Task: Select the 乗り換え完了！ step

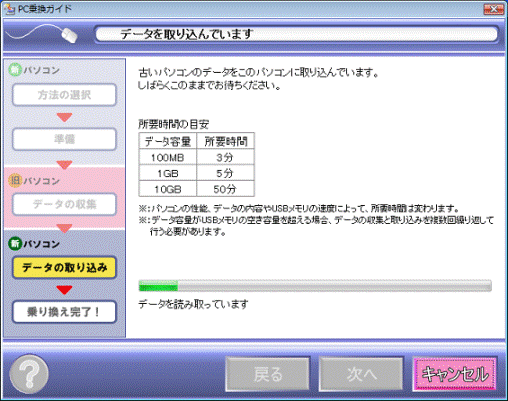Action: pyautogui.click(x=64, y=312)
